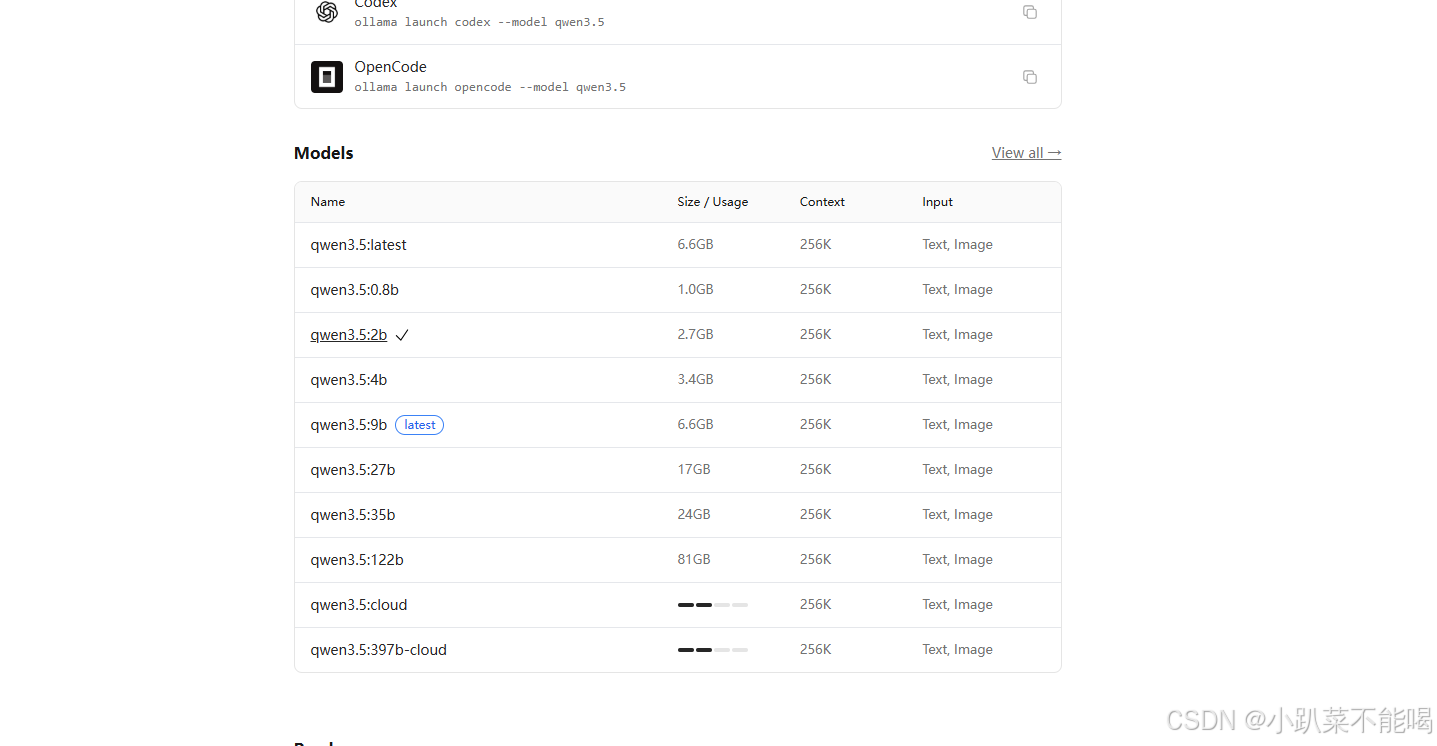The width and height of the screenshot is (1437, 746).
Task: Click 256K context in qwen3.5:0.8b row
Action: coord(816,290)
